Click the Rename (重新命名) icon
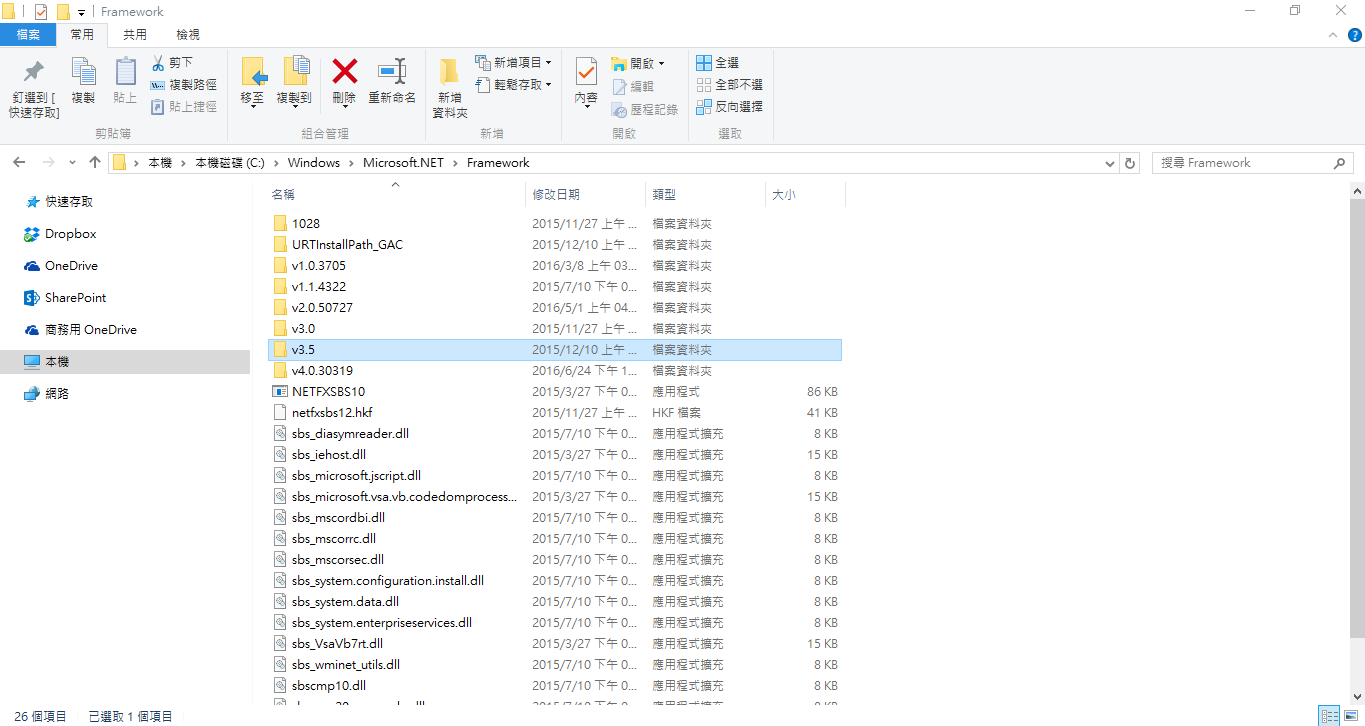The height and width of the screenshot is (726, 1365). pos(392,71)
